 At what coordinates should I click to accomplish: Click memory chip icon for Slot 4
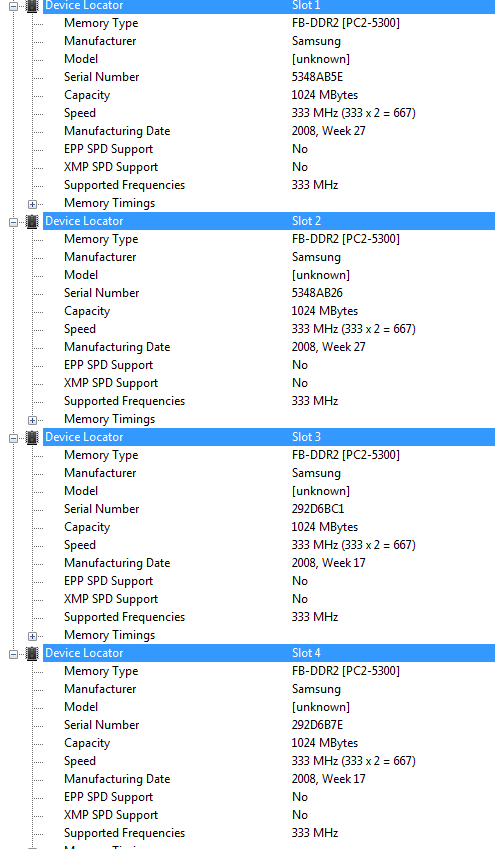point(32,653)
